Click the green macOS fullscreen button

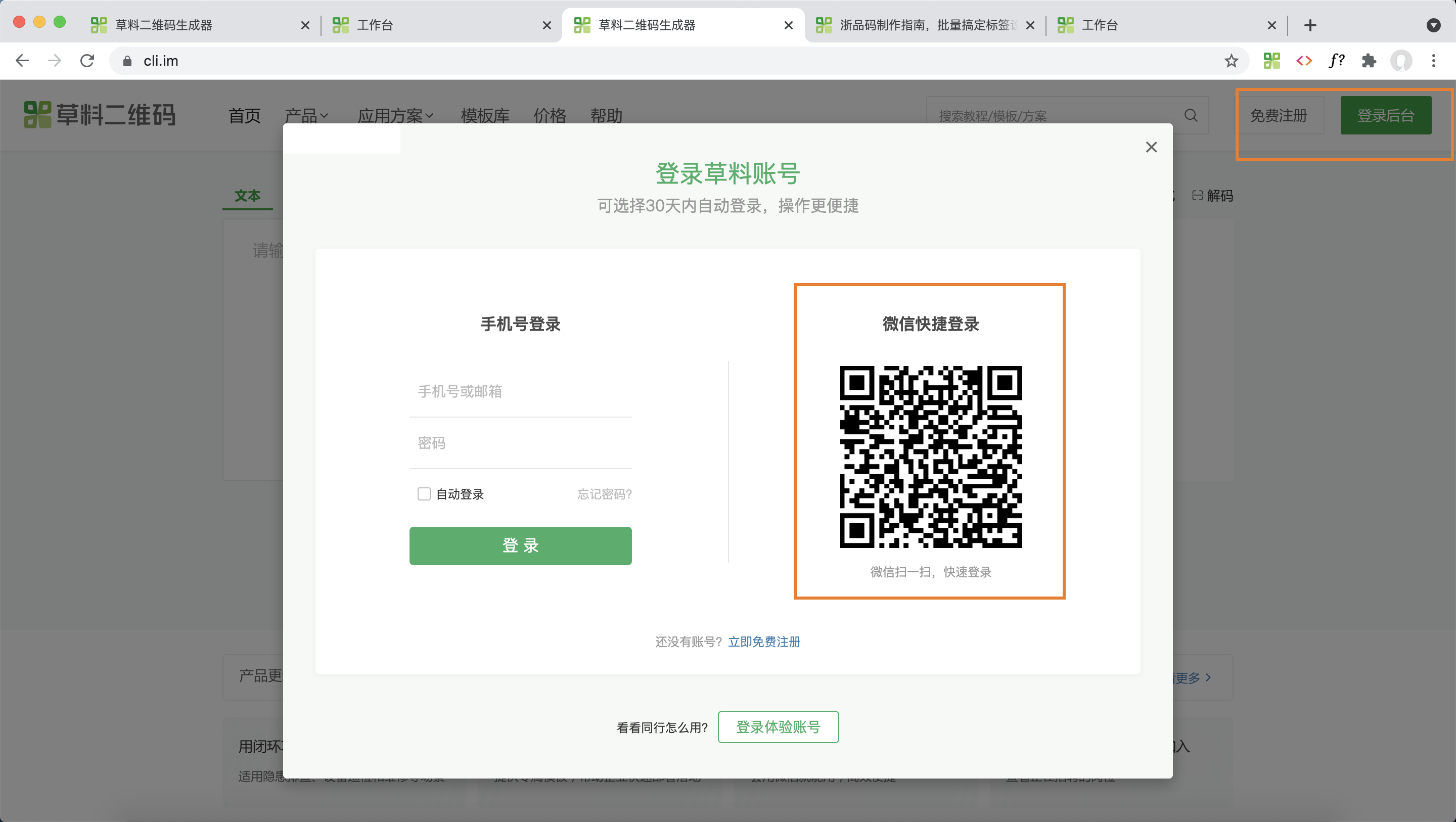pos(59,21)
